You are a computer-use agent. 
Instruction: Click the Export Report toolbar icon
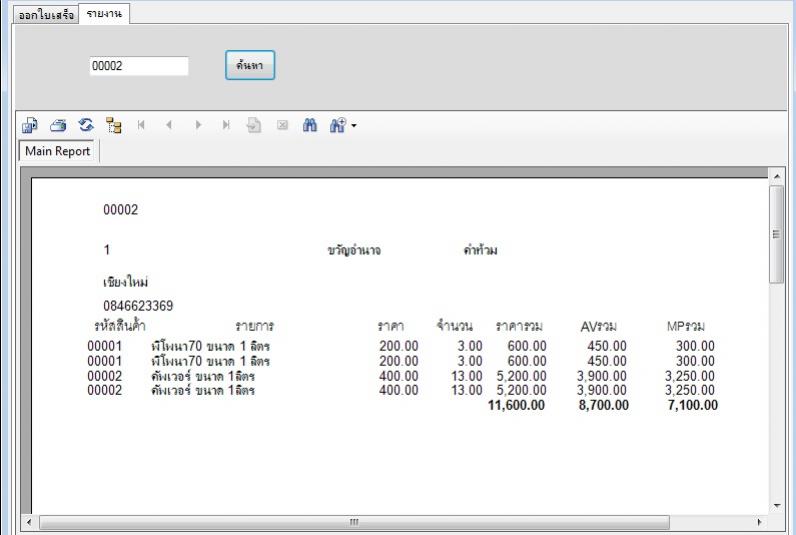pos(30,125)
